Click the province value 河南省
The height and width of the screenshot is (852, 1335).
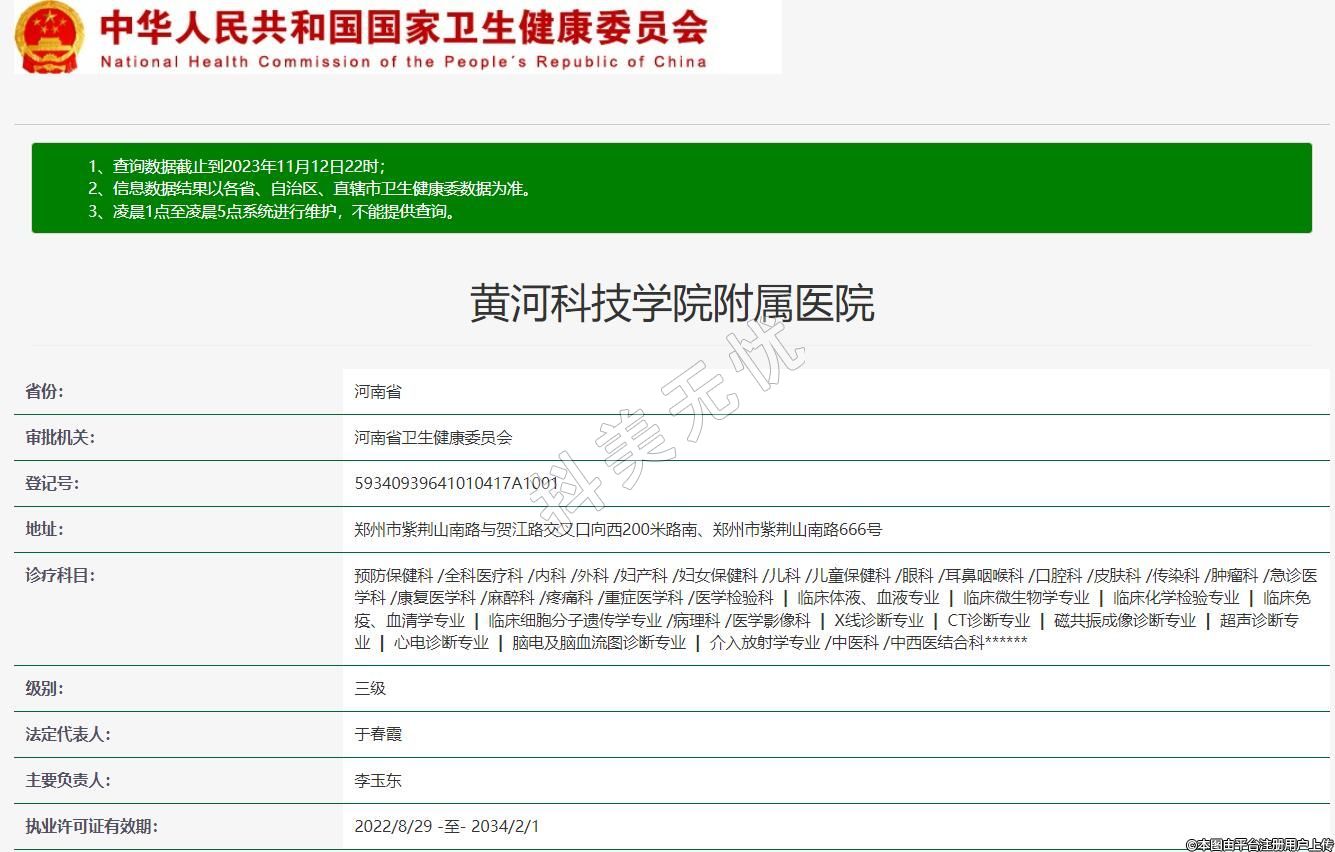[378, 391]
